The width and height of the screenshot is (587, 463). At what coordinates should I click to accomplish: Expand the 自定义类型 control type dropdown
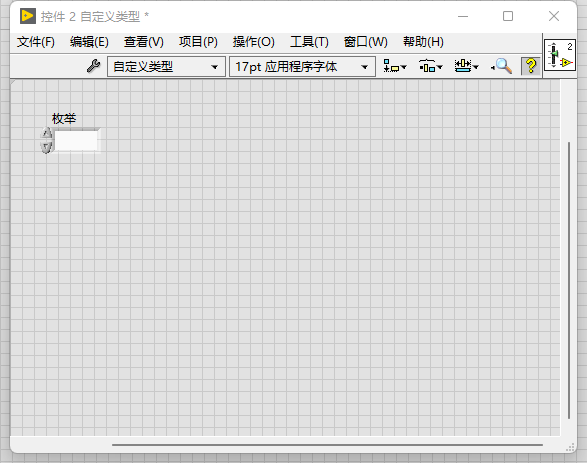tap(166, 67)
